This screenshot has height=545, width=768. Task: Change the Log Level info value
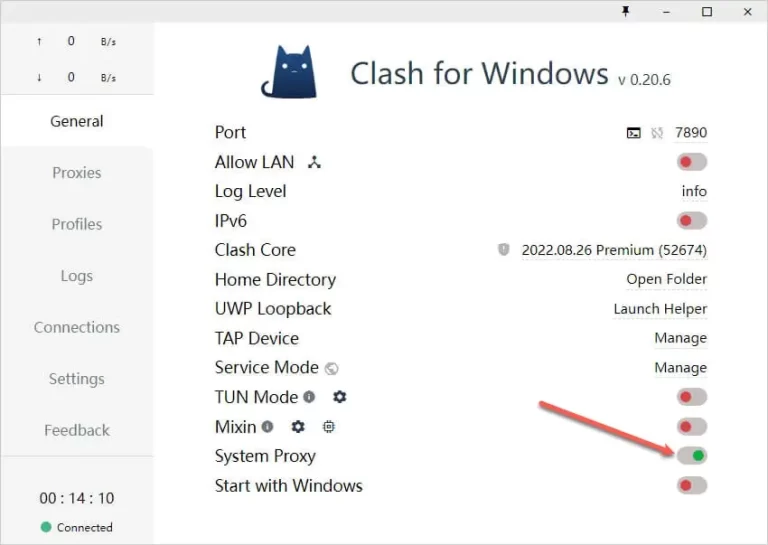(694, 191)
